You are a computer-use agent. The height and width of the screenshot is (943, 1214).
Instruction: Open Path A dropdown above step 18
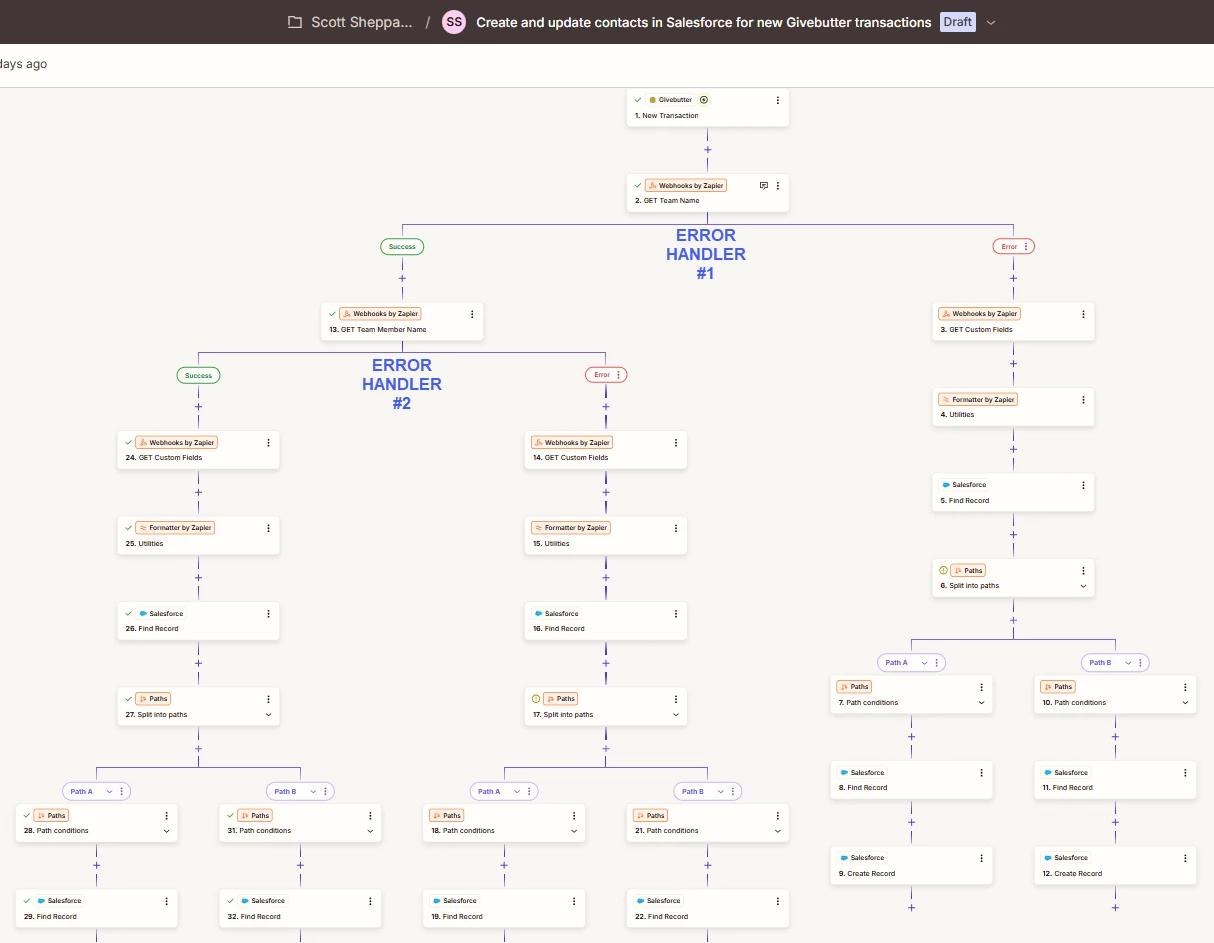[x=517, y=791]
